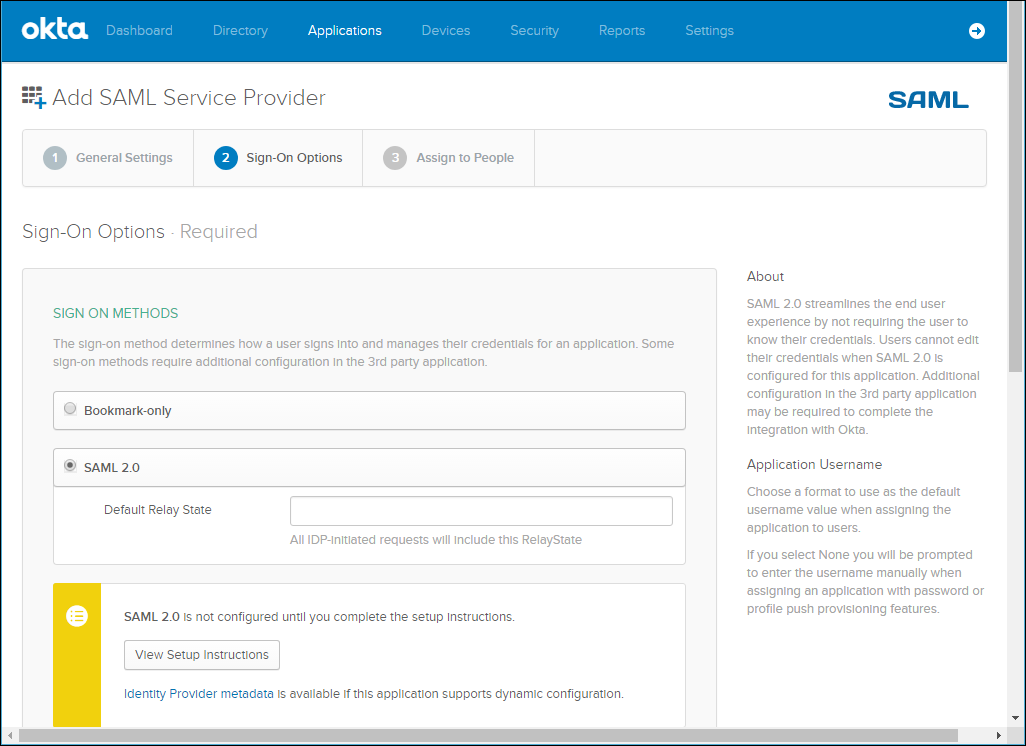This screenshot has width=1026, height=746.
Task: Open the Devices menu
Action: click(x=446, y=31)
